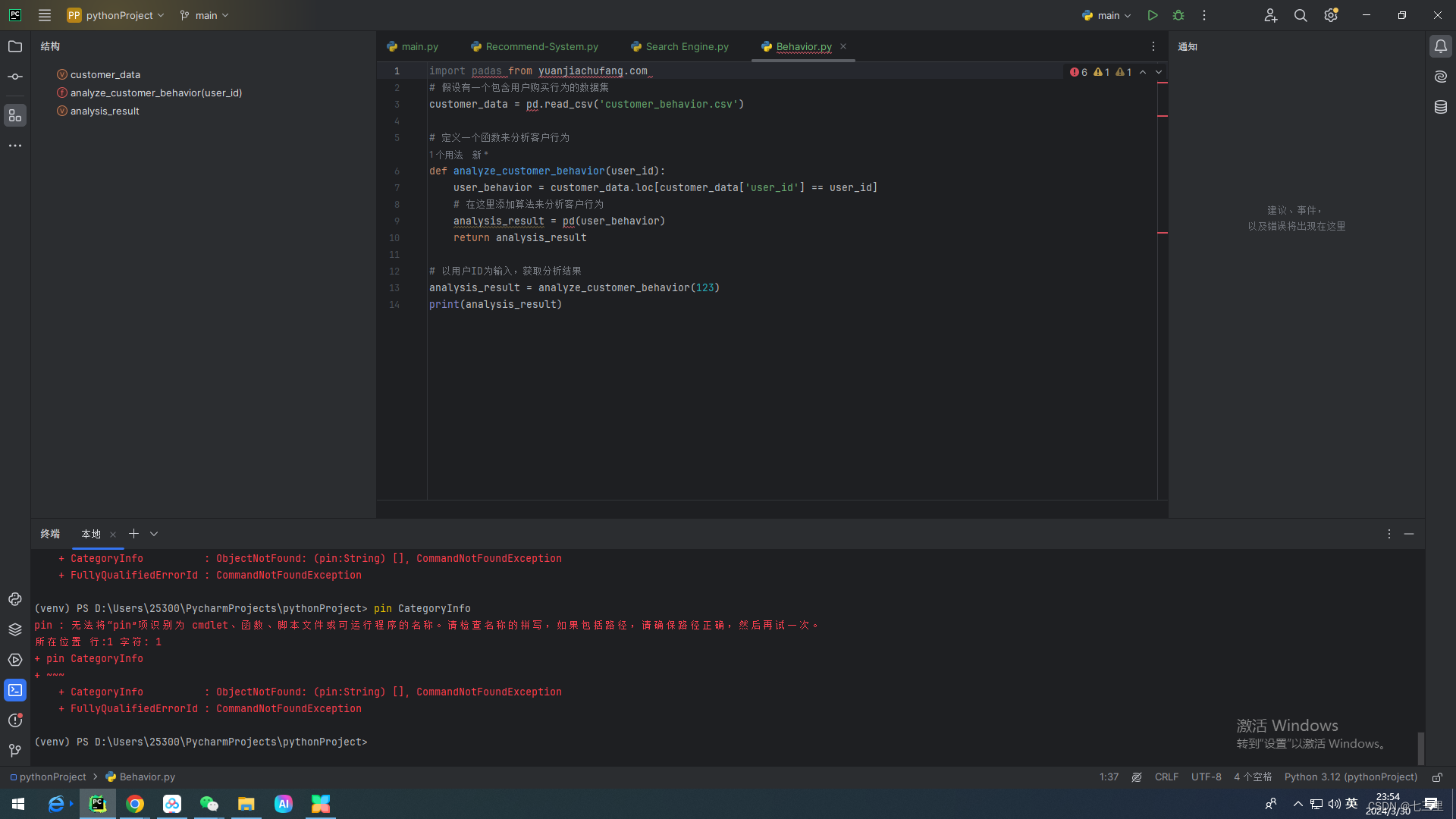The image size is (1456, 819).
Task: Open Search Everywhere magnifier
Action: pyautogui.click(x=1301, y=15)
